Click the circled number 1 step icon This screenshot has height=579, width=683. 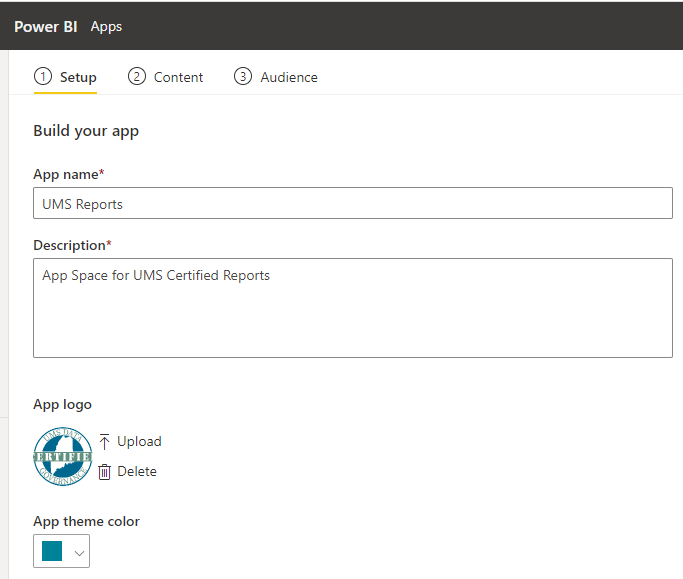click(x=43, y=77)
